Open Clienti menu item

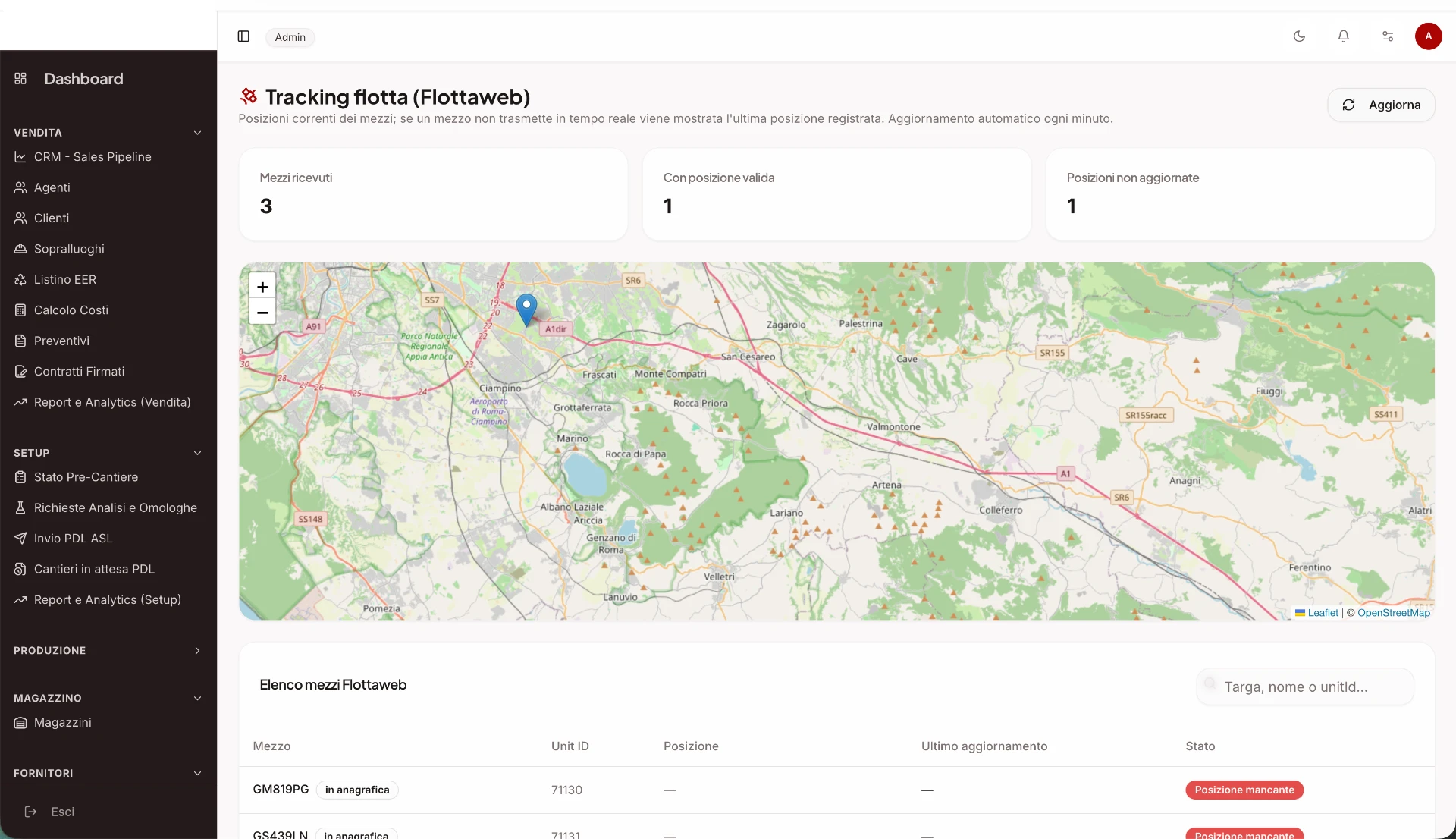coord(52,218)
